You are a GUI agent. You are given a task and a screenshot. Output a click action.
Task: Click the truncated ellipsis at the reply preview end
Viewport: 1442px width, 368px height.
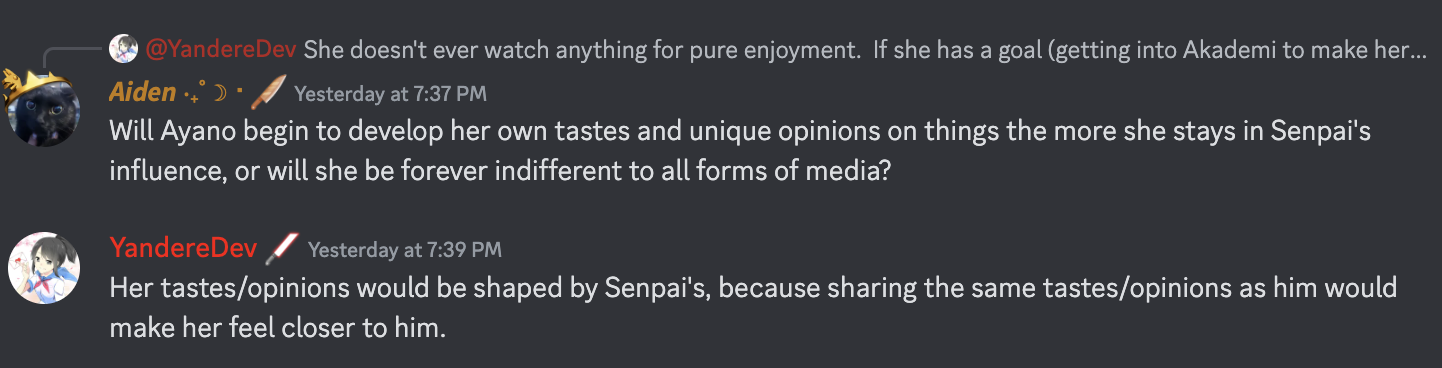click(1417, 51)
